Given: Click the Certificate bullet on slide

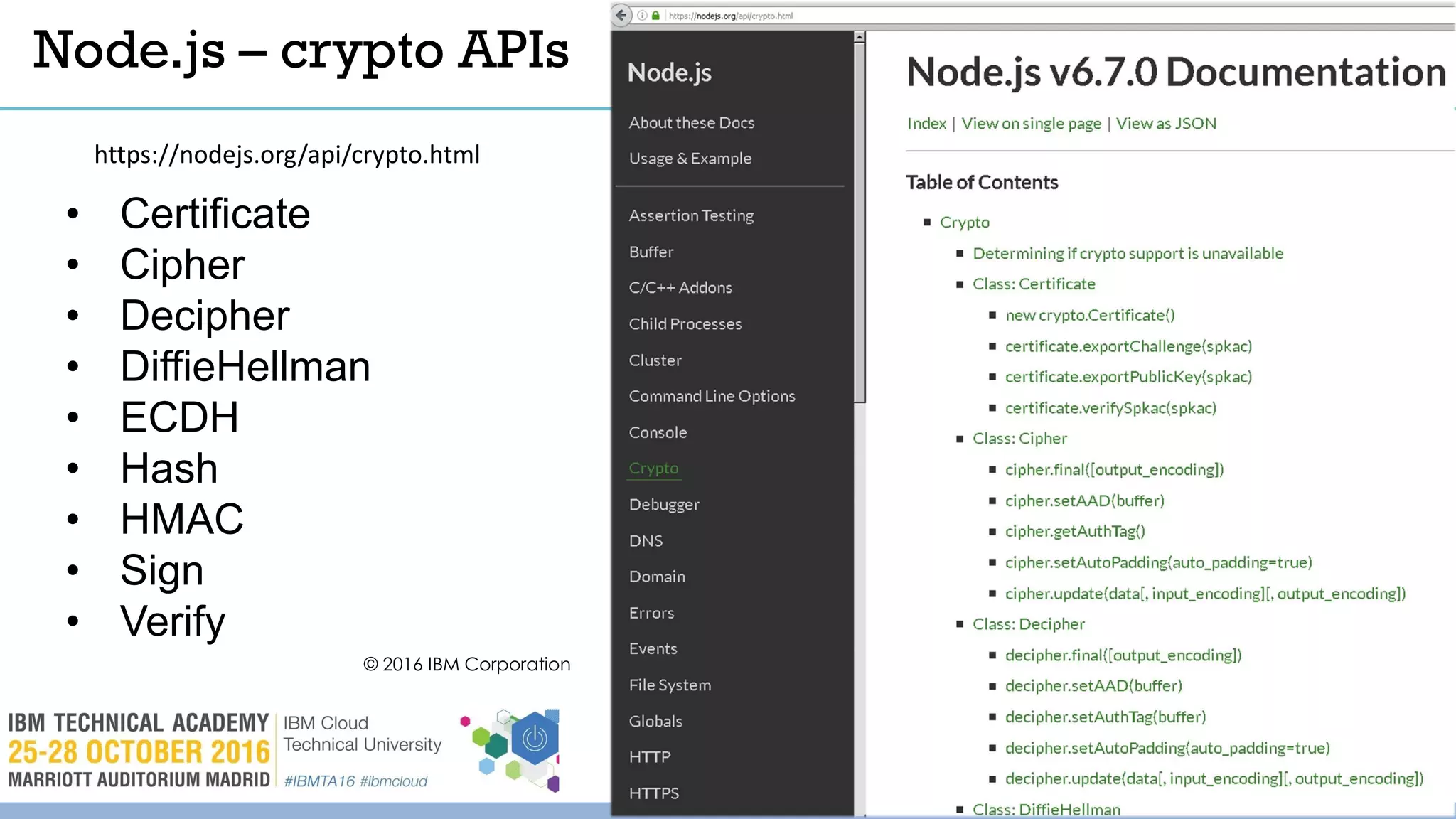Looking at the screenshot, I should point(215,214).
